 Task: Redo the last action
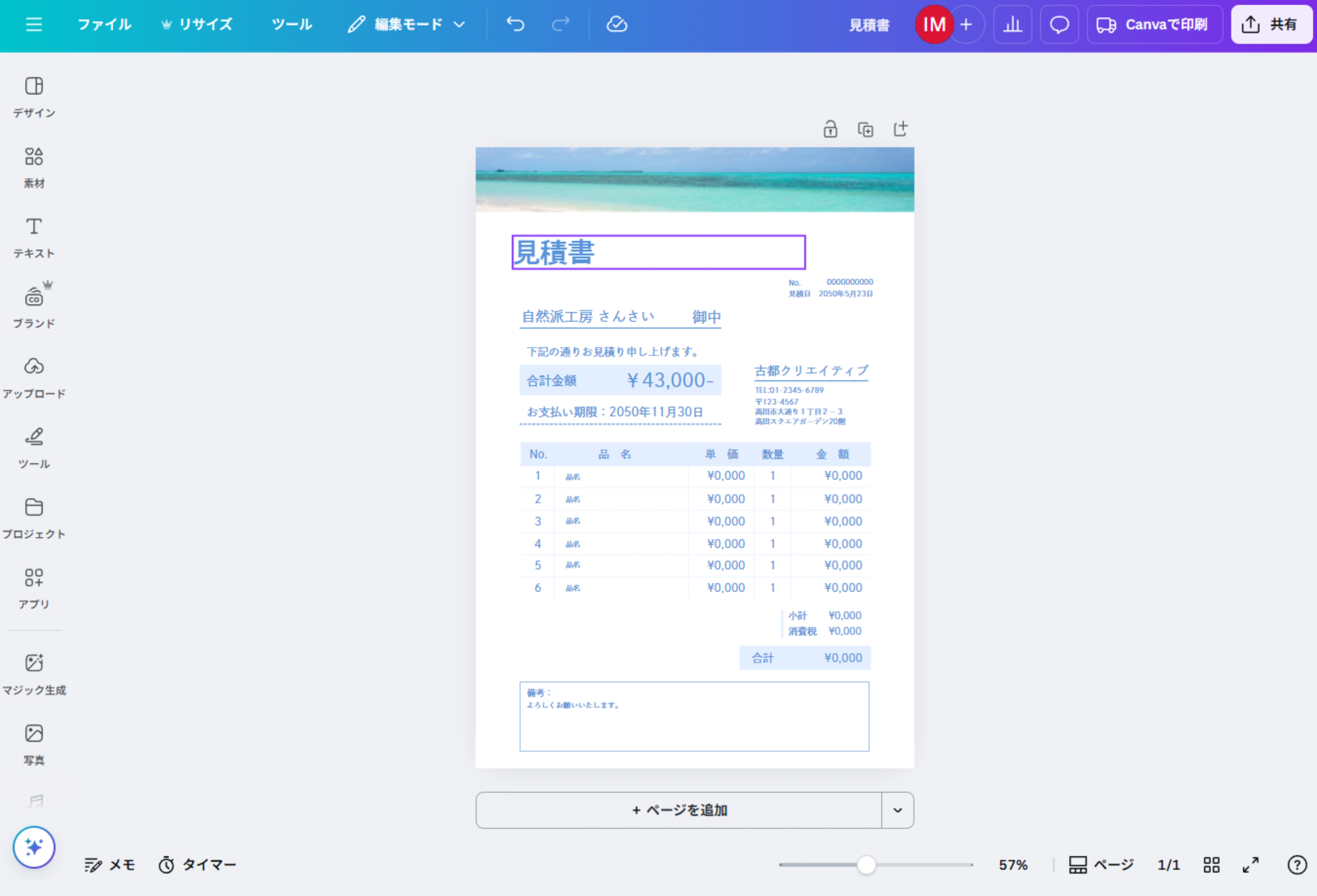[560, 24]
